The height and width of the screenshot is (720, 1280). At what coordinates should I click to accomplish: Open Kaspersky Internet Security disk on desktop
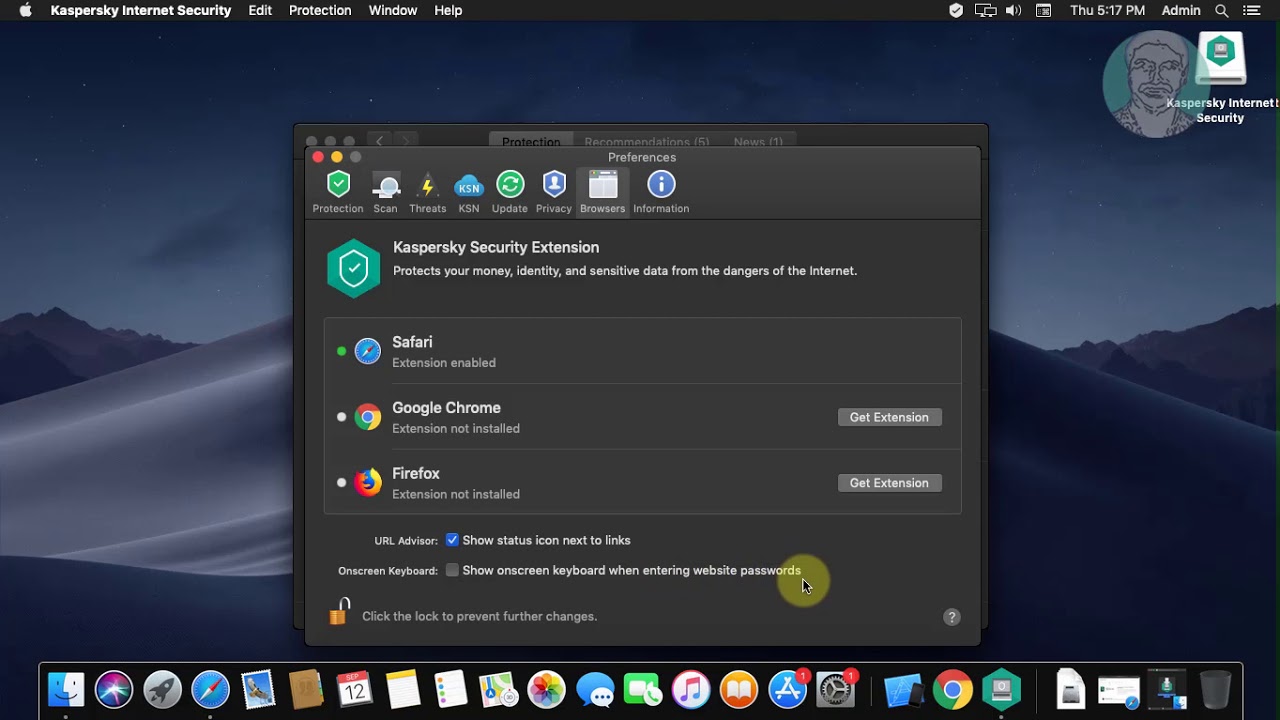pos(1221,78)
